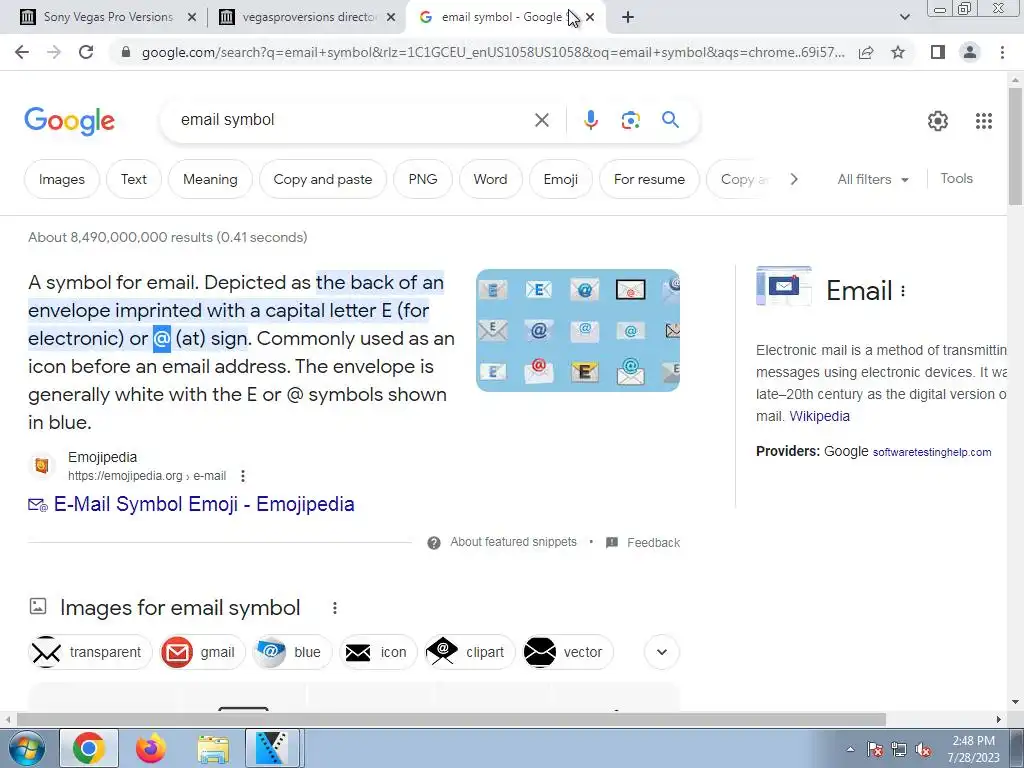Open Firefox from the taskbar
The height and width of the screenshot is (768, 1024).
coord(151,748)
